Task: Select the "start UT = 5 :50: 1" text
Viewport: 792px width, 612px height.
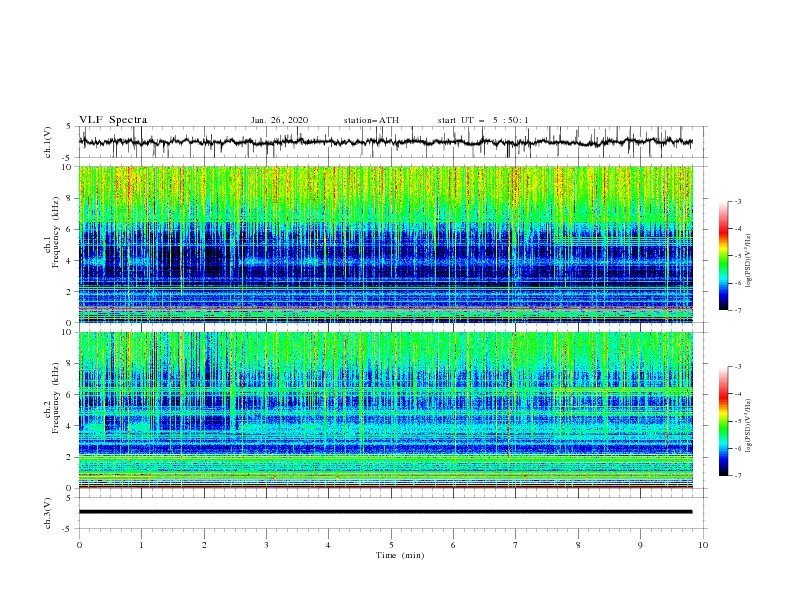Action: pos(483,120)
